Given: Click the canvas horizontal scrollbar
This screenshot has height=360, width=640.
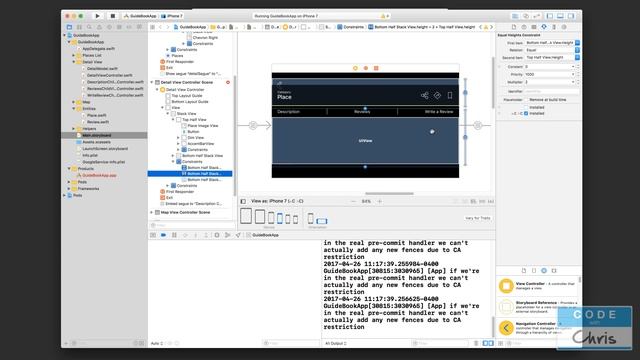Looking at the screenshot, I should 389,193.
